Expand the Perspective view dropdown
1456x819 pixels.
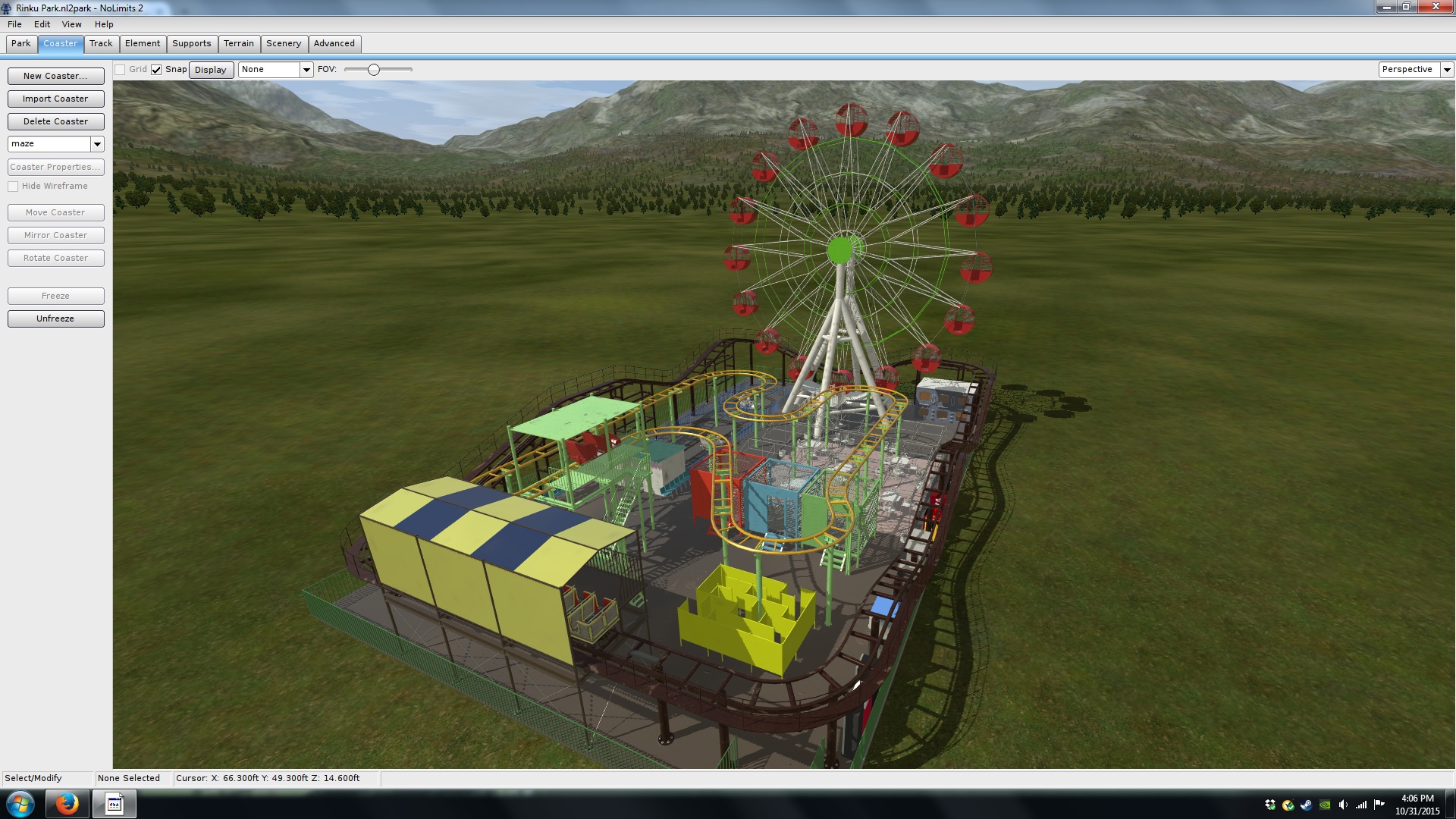click(1447, 70)
